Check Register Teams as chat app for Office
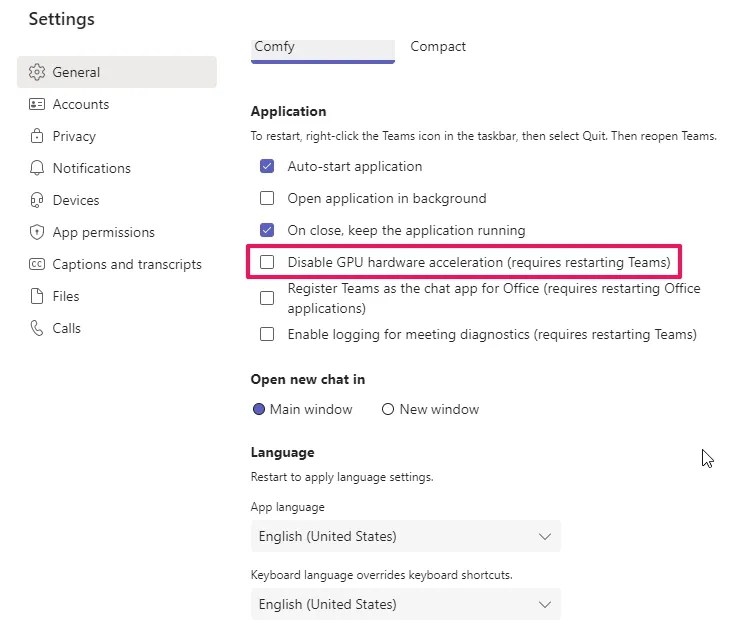Screen dimensions: 750x628 [267, 298]
